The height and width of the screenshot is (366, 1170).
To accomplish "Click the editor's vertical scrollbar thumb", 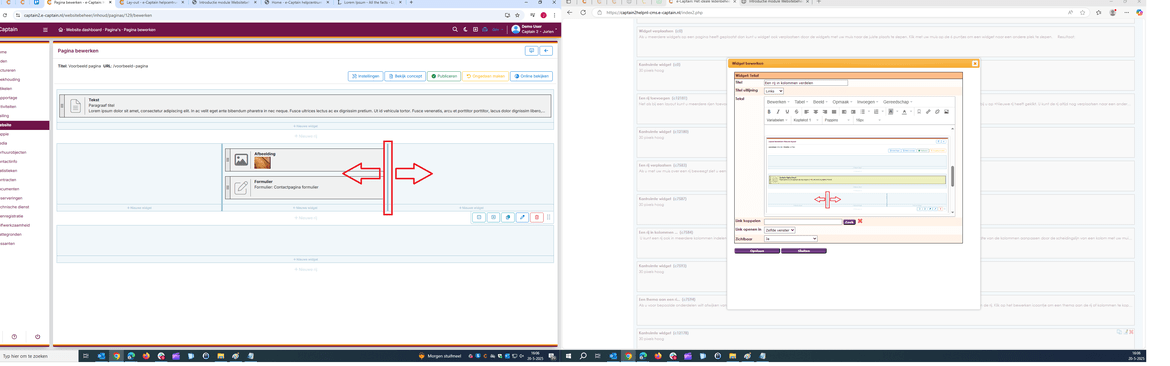I will click(951, 176).
